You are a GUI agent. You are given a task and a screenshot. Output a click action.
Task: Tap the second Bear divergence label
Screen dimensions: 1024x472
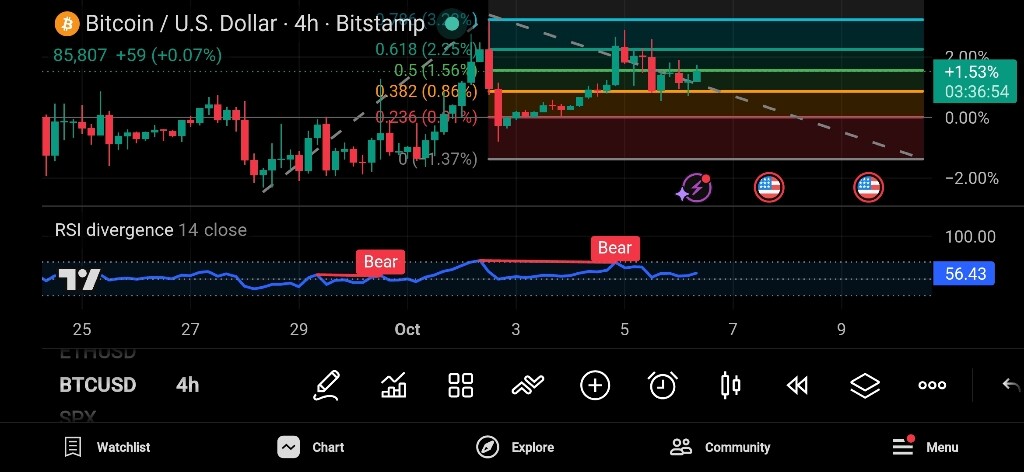(615, 247)
